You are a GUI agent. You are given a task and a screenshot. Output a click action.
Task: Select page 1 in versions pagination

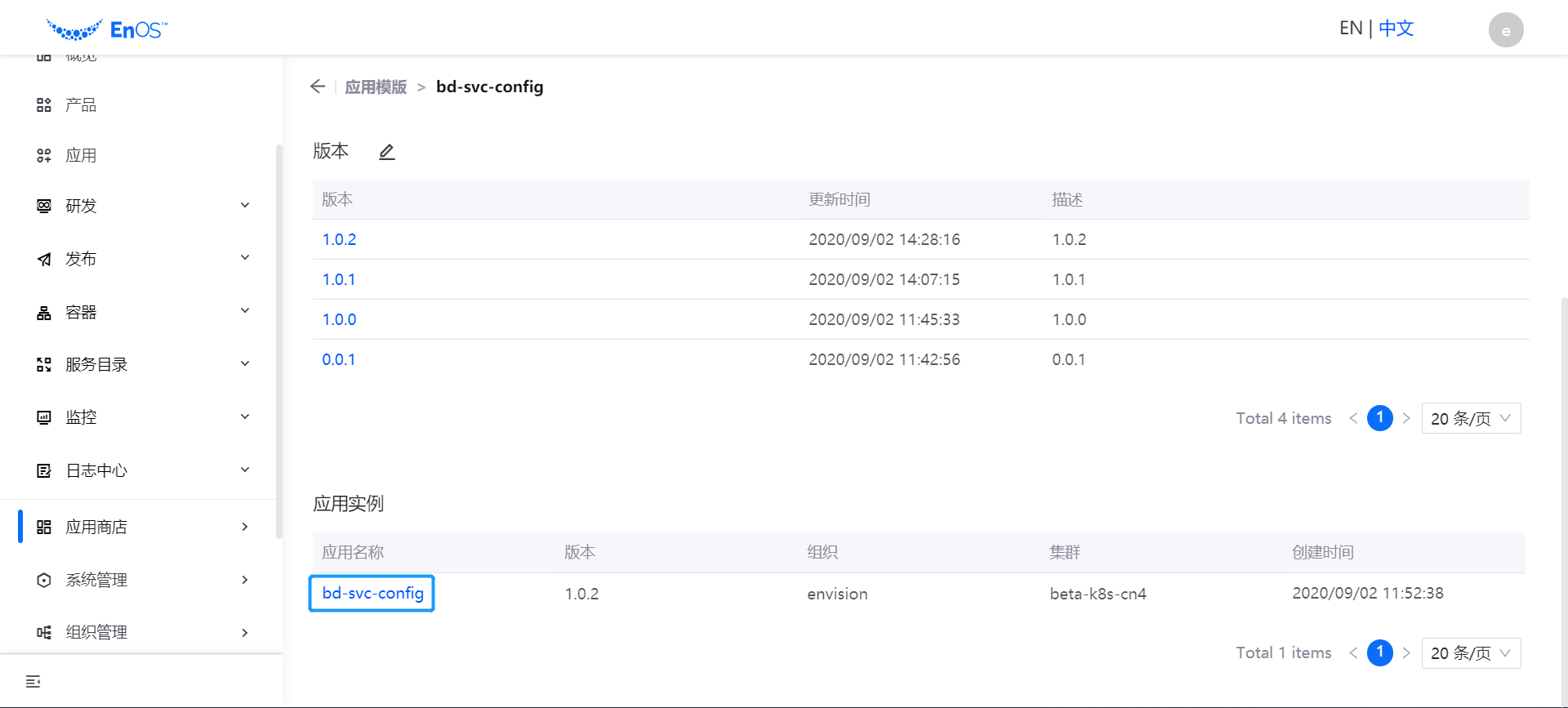coord(1380,418)
